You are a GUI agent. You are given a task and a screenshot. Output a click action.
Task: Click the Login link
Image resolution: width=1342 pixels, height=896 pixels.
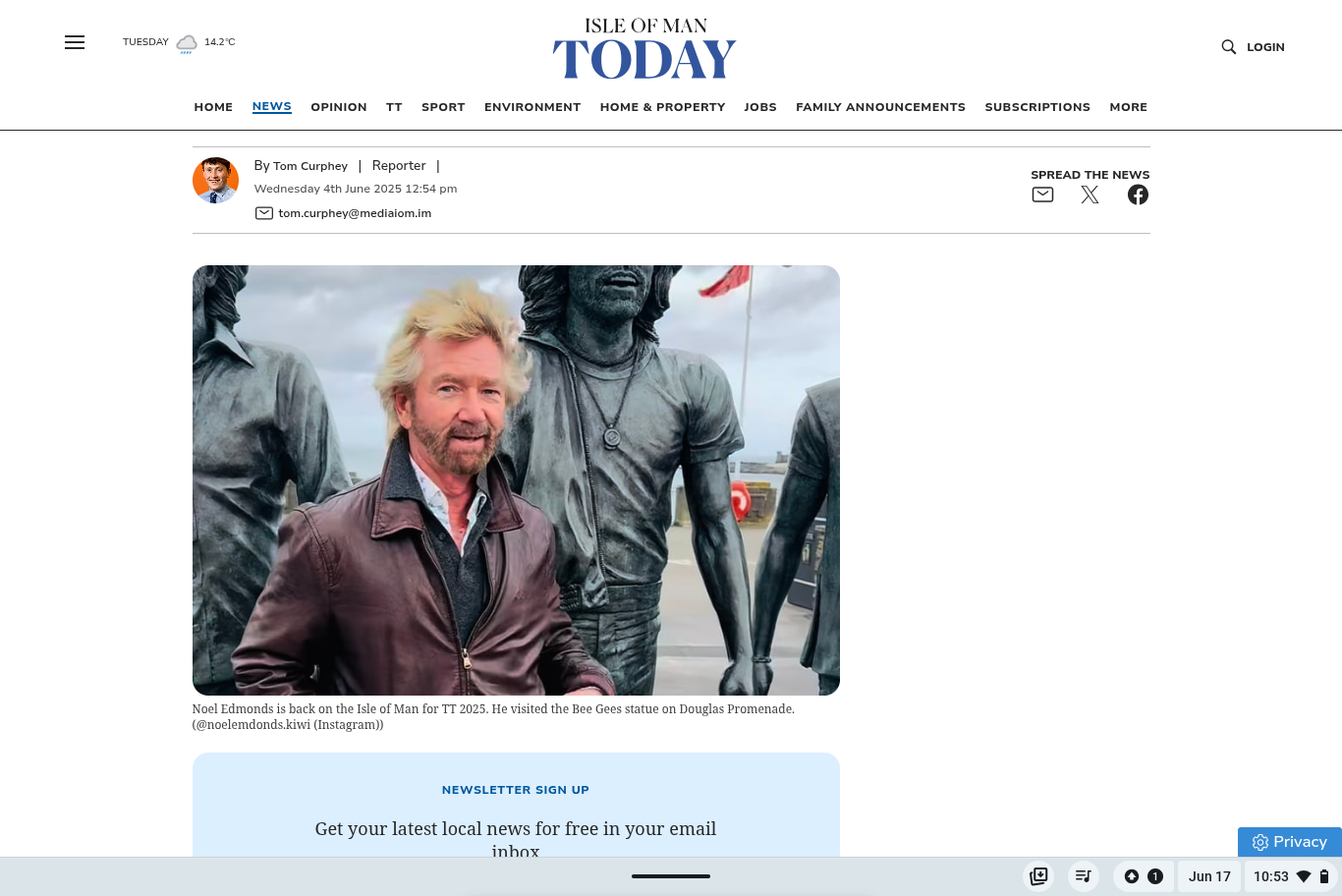(1265, 47)
